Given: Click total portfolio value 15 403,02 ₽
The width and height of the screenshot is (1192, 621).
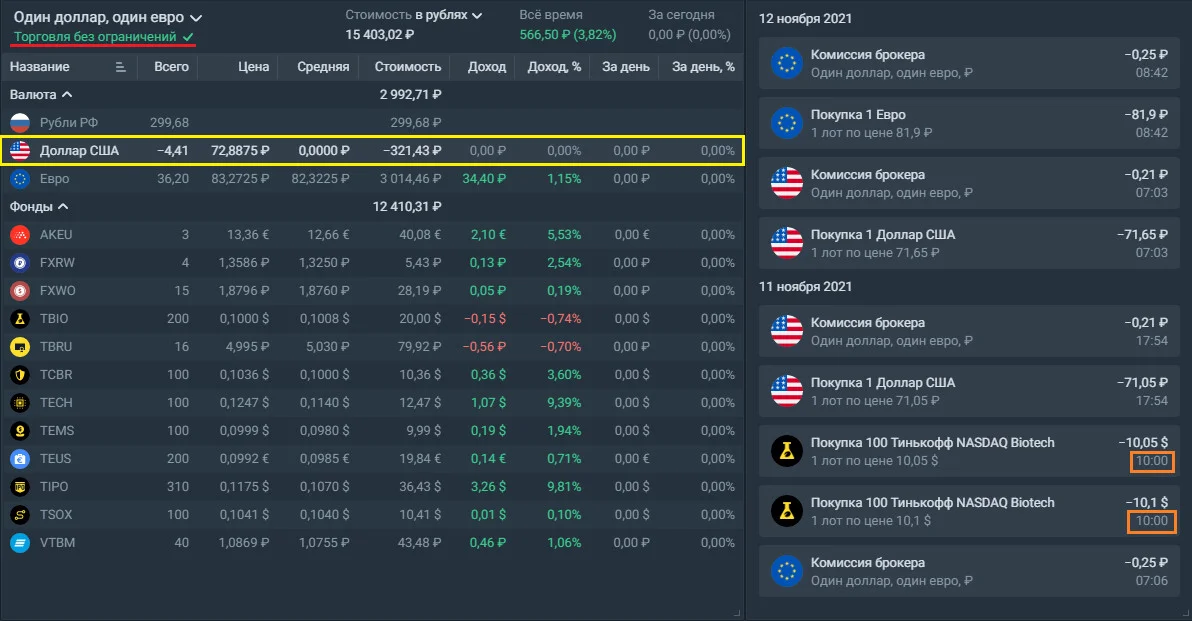Looking at the screenshot, I should coord(379,34).
